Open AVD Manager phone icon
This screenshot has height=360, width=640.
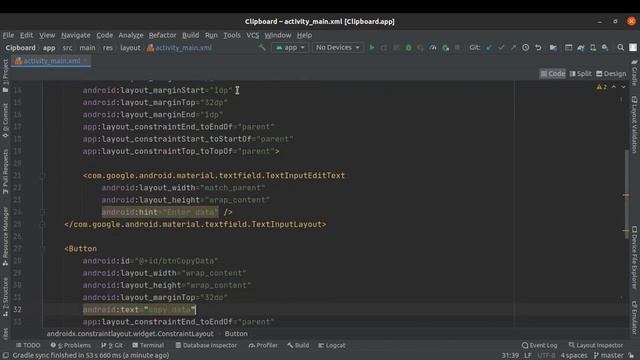pos(593,48)
